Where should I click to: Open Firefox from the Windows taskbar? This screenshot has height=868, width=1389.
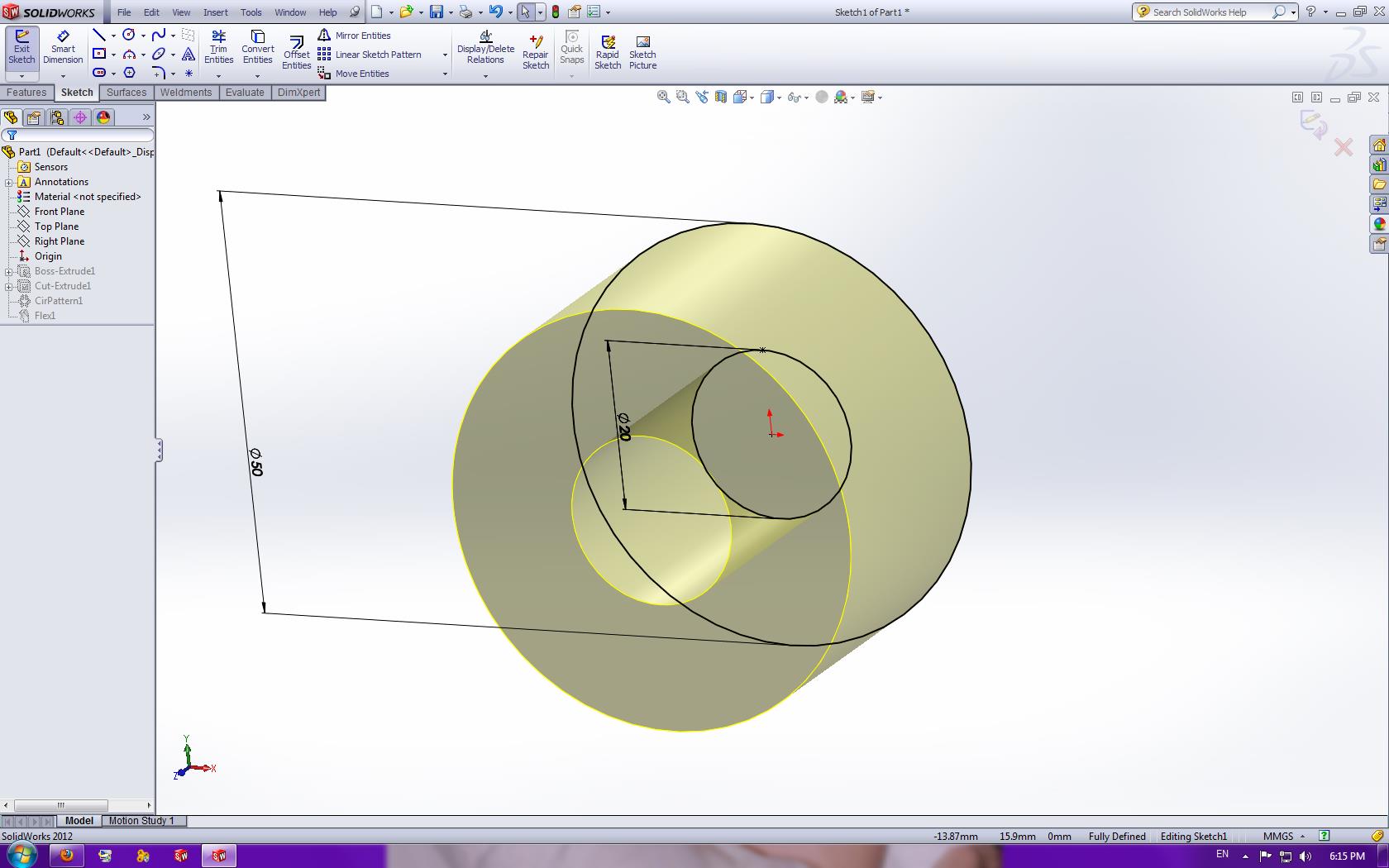coord(67,856)
